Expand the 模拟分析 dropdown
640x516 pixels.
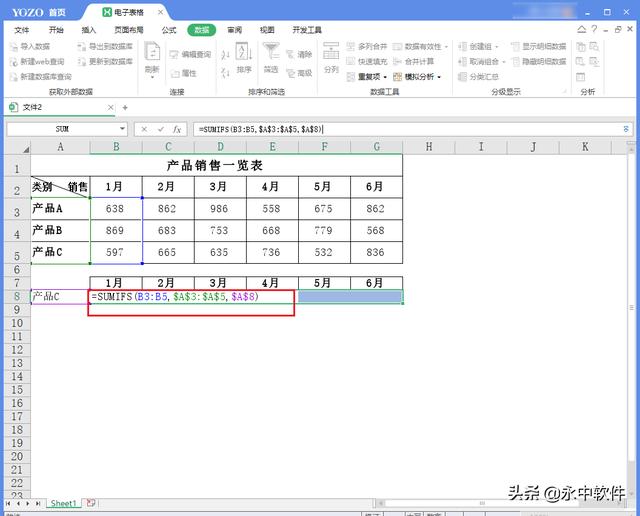tap(438, 77)
